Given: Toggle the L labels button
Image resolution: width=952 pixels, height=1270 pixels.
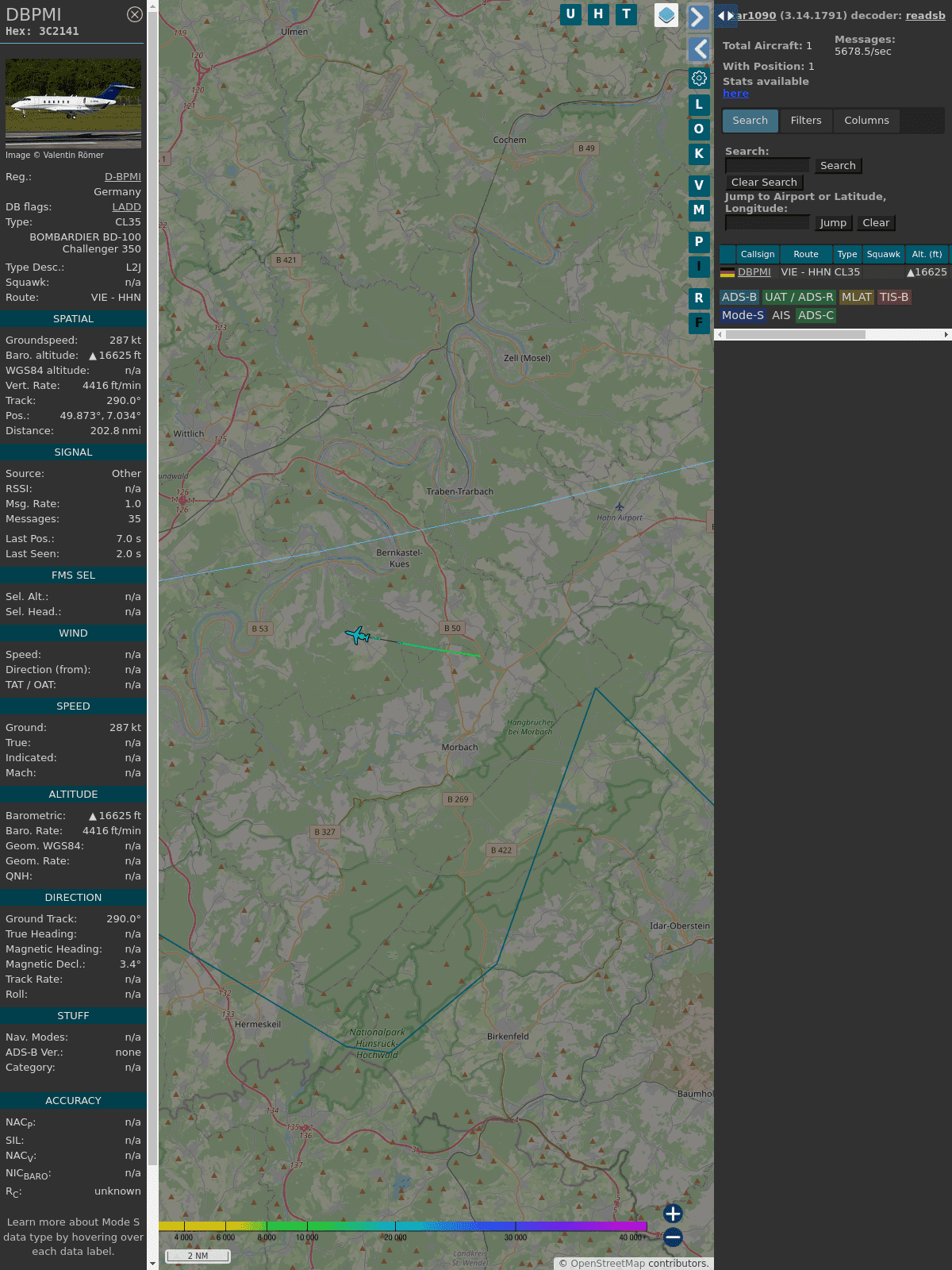Looking at the screenshot, I should tap(699, 104).
